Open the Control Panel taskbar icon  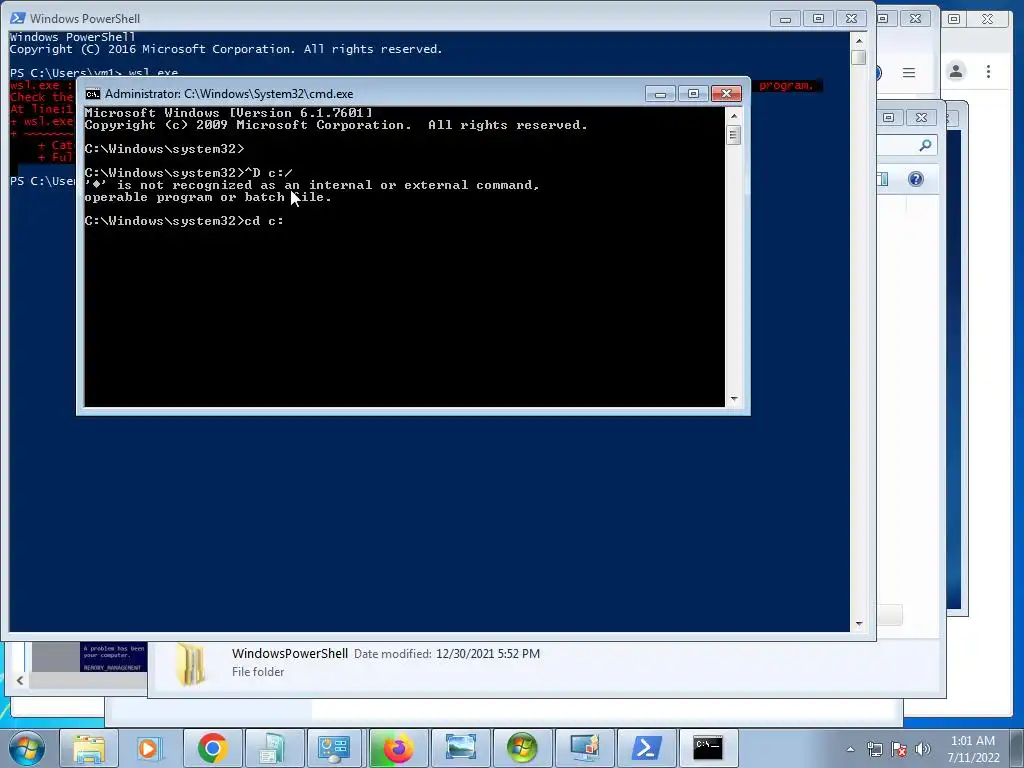point(334,748)
